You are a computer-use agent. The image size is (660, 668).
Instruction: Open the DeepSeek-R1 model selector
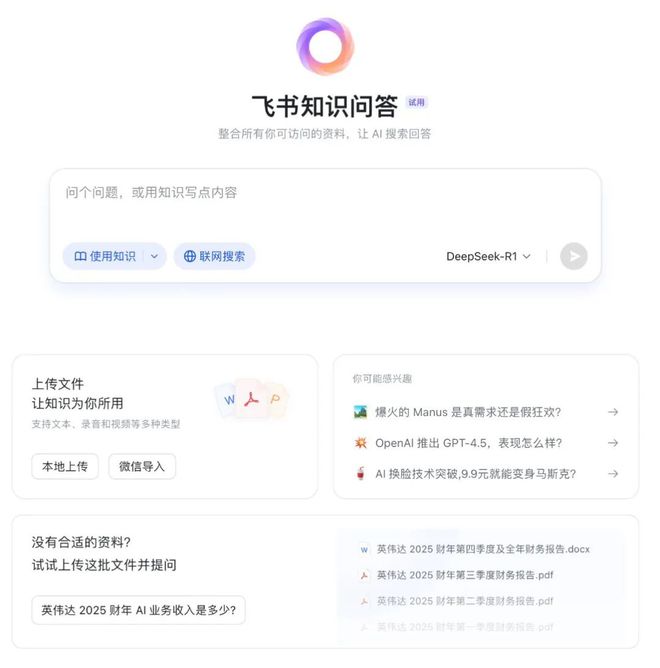(x=488, y=256)
